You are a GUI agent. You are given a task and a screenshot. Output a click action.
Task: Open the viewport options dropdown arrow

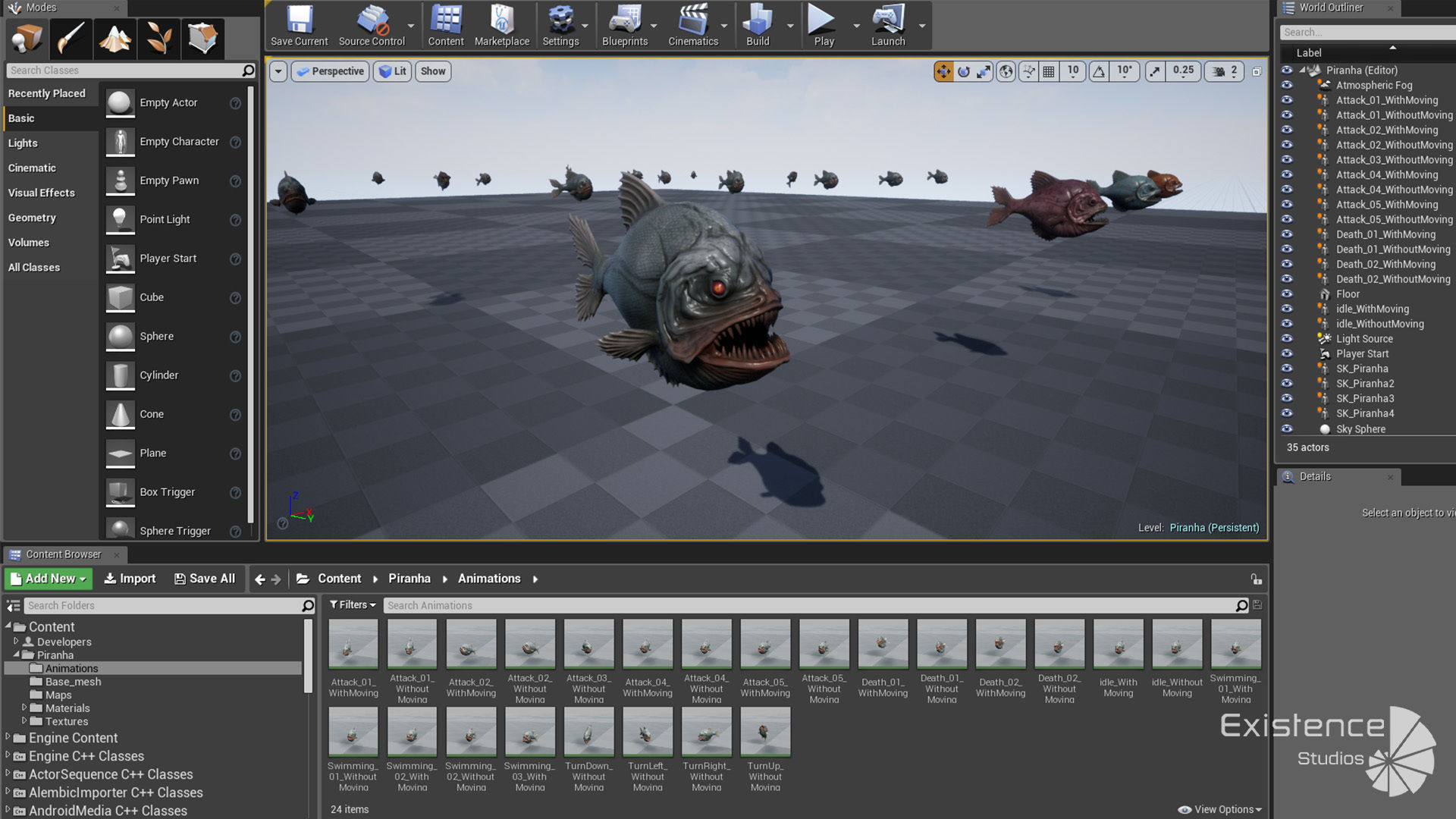coord(278,71)
